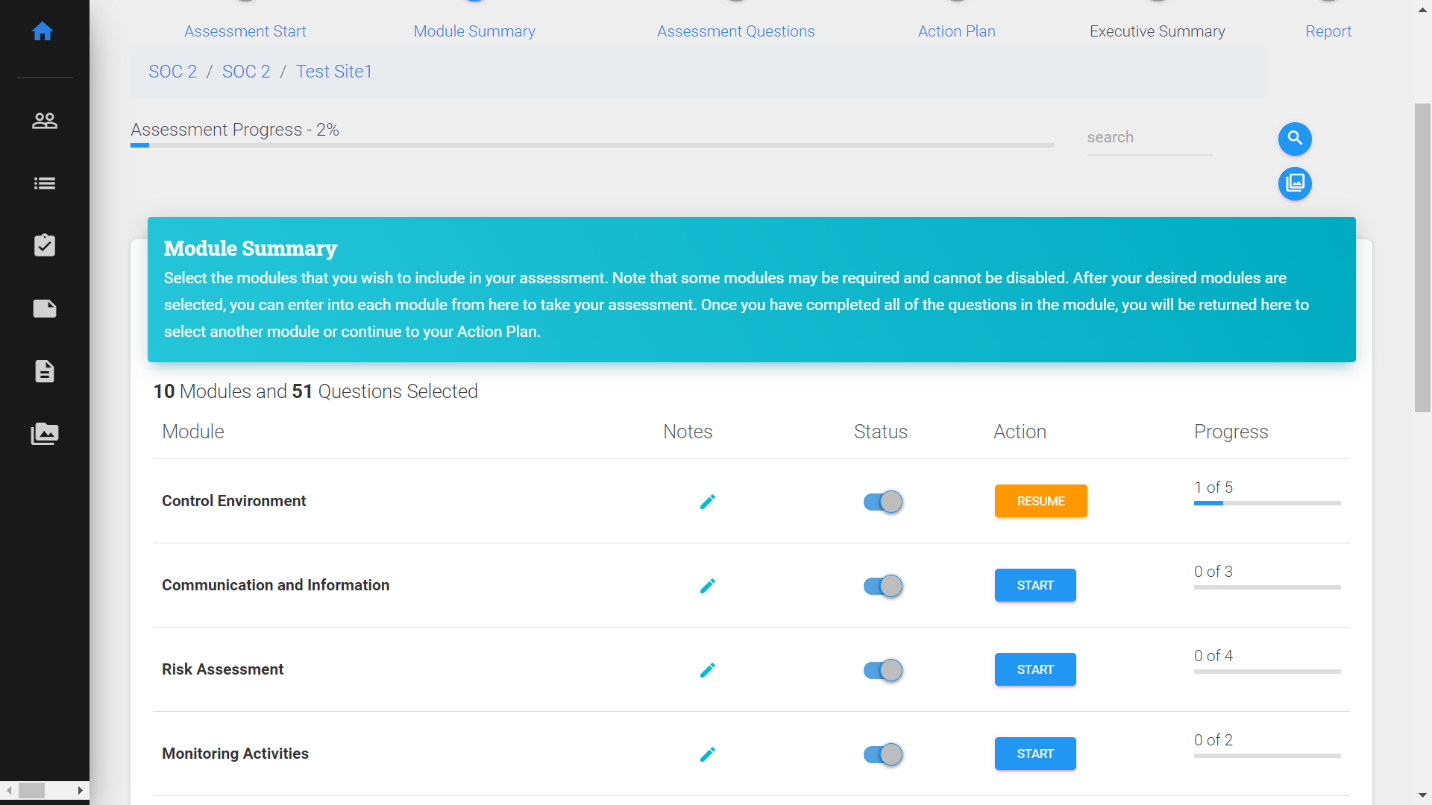Click '10 Modules and 51 Questions Selected' text

[x=315, y=391]
